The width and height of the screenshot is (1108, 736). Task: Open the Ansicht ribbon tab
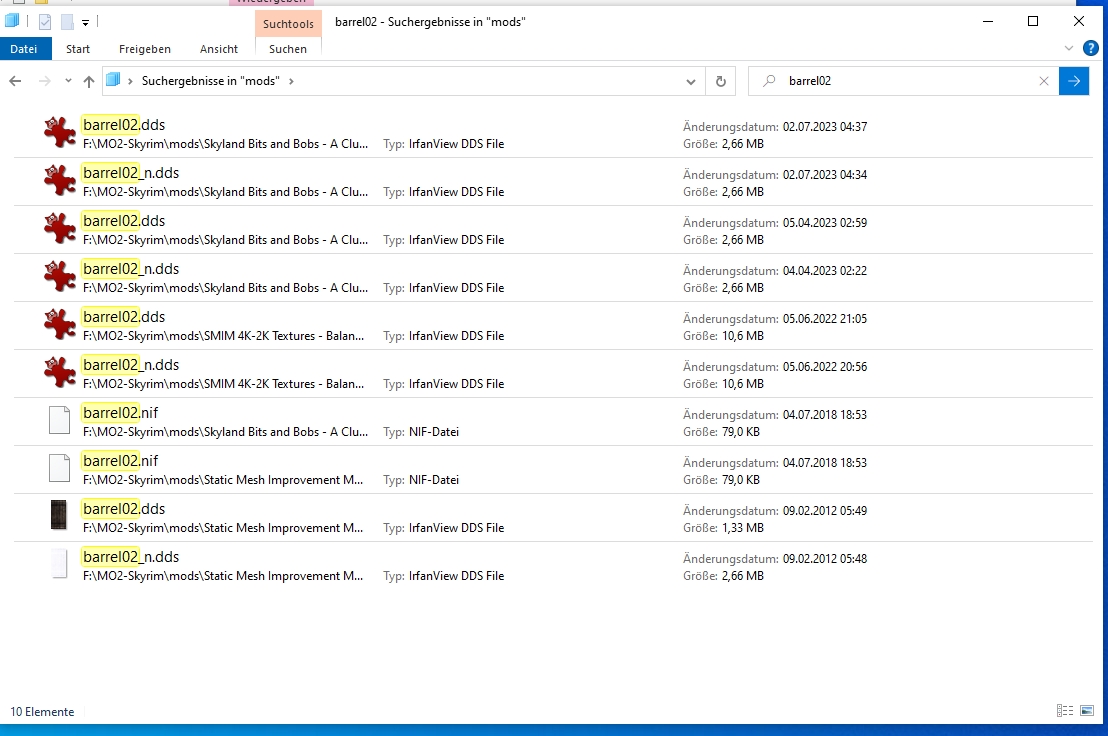(x=219, y=49)
